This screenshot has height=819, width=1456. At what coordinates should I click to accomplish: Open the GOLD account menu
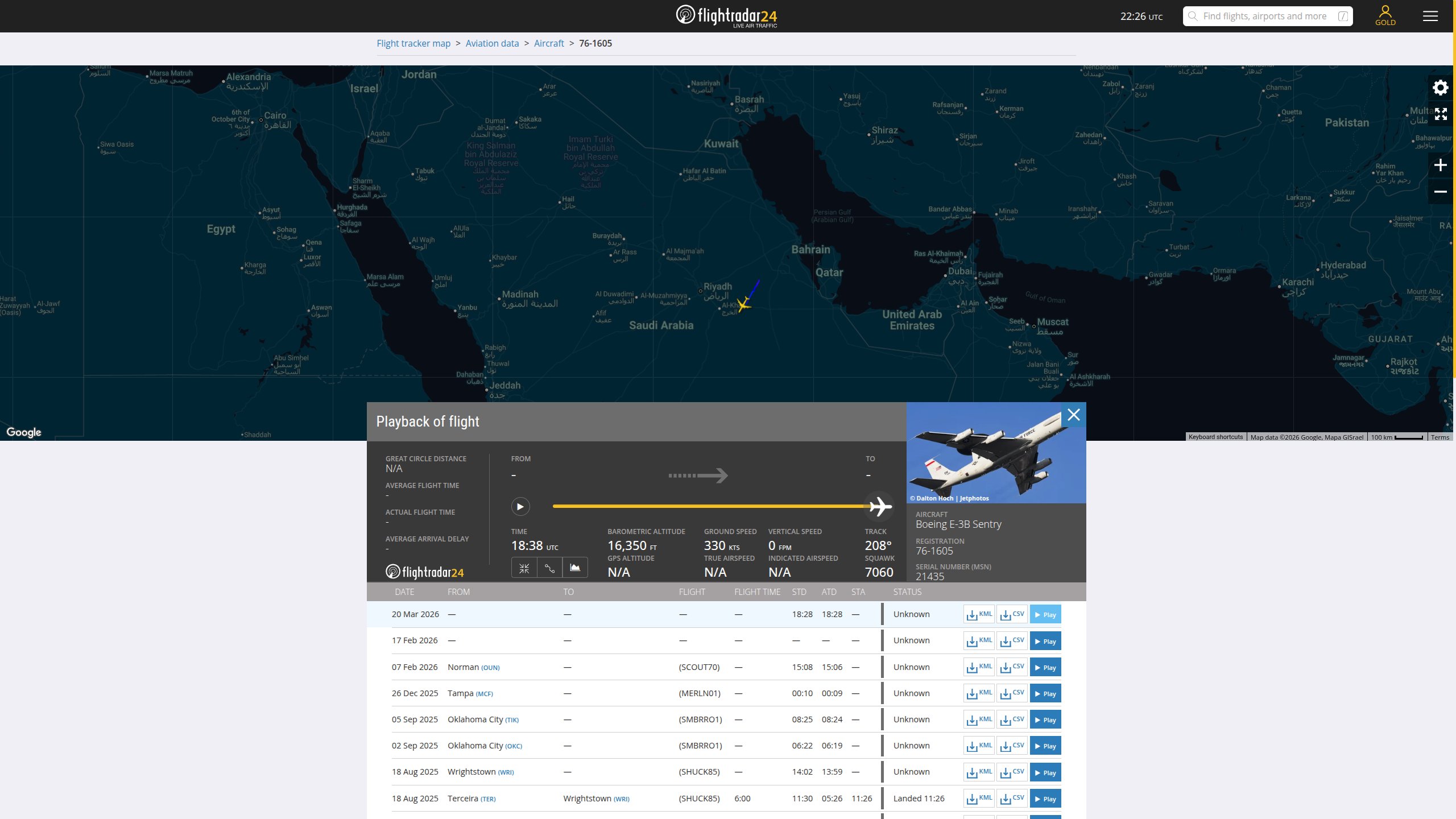pos(1385,15)
